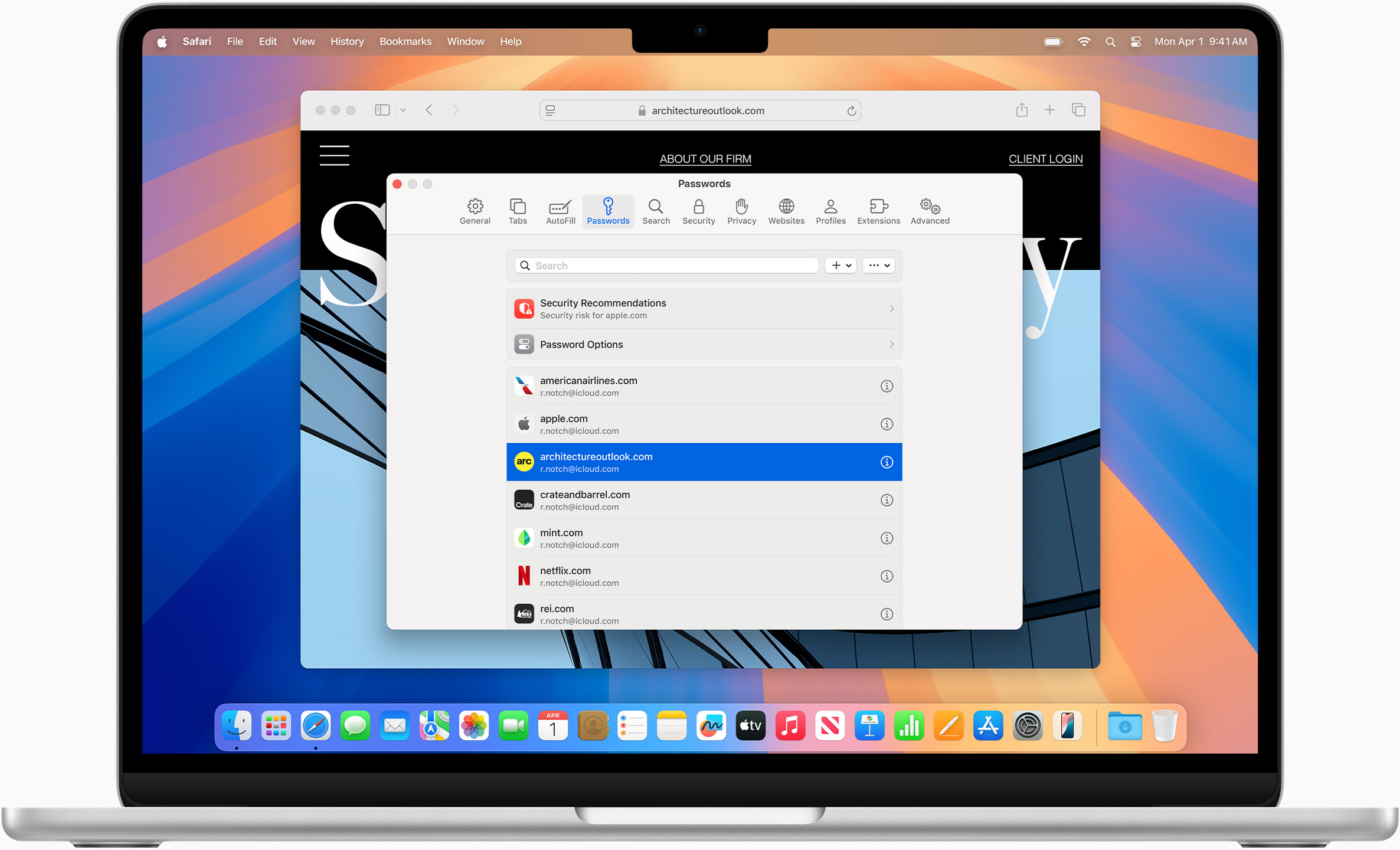Viewport: 1400px width, 850px height.
Task: Reveal info for the apple.com entry
Action: point(887,424)
